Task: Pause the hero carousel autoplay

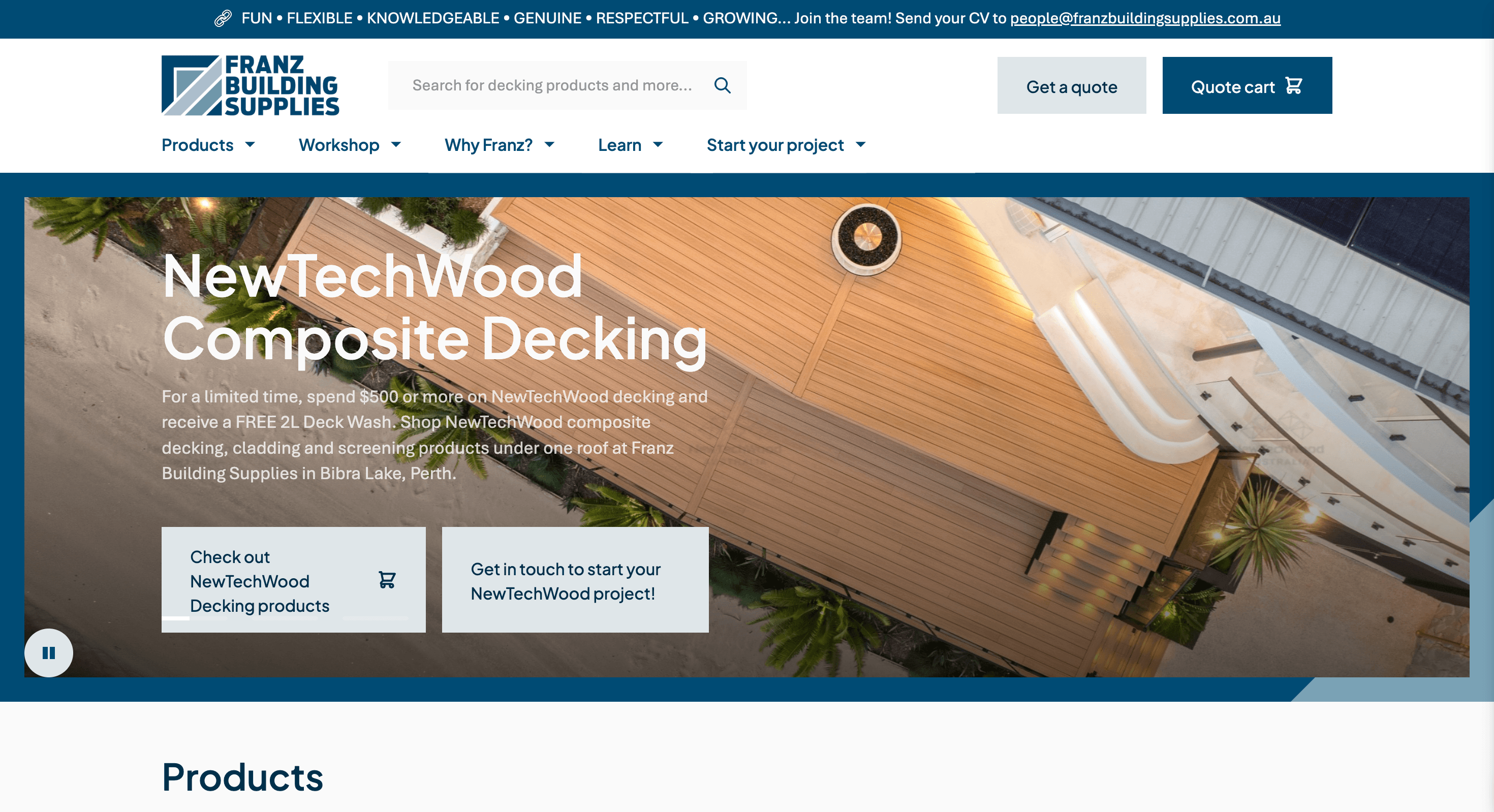Action: (x=49, y=653)
